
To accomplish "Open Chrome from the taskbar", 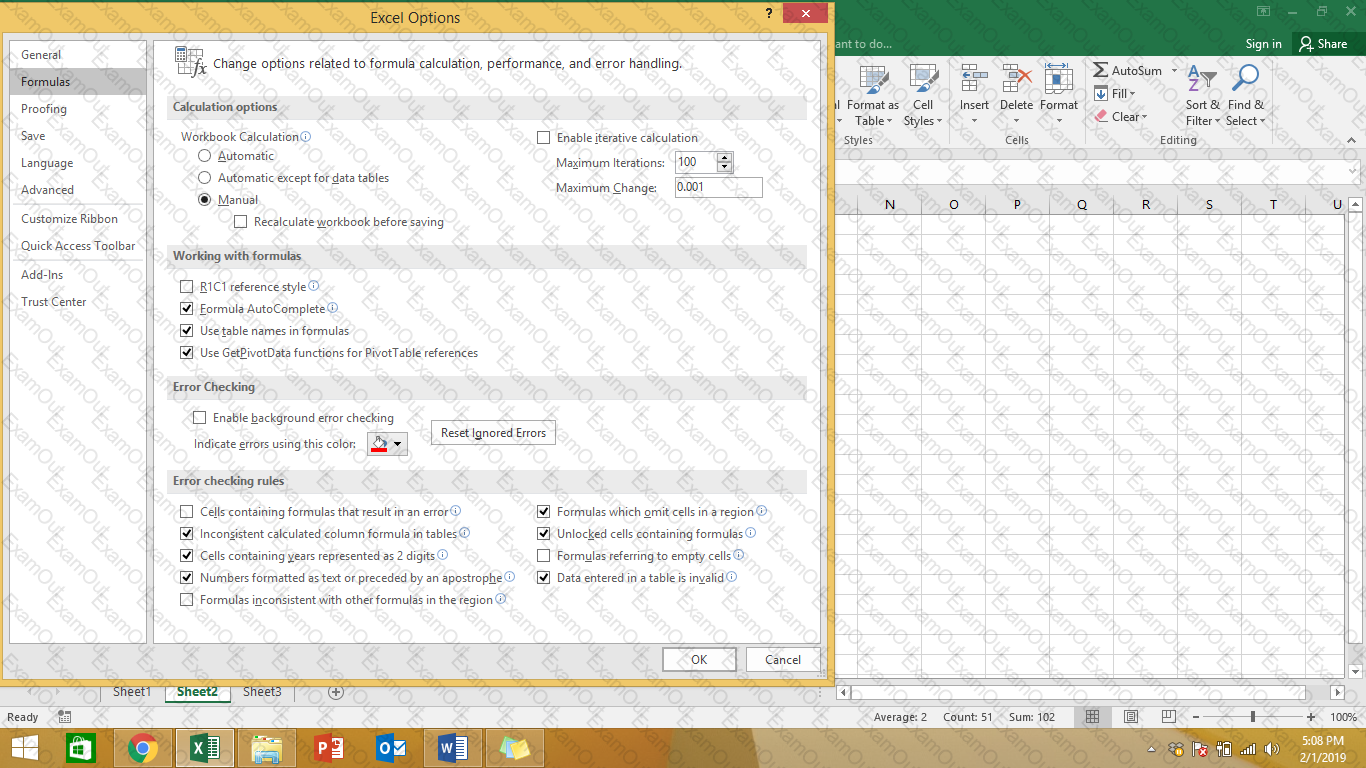I will pyautogui.click(x=143, y=748).
